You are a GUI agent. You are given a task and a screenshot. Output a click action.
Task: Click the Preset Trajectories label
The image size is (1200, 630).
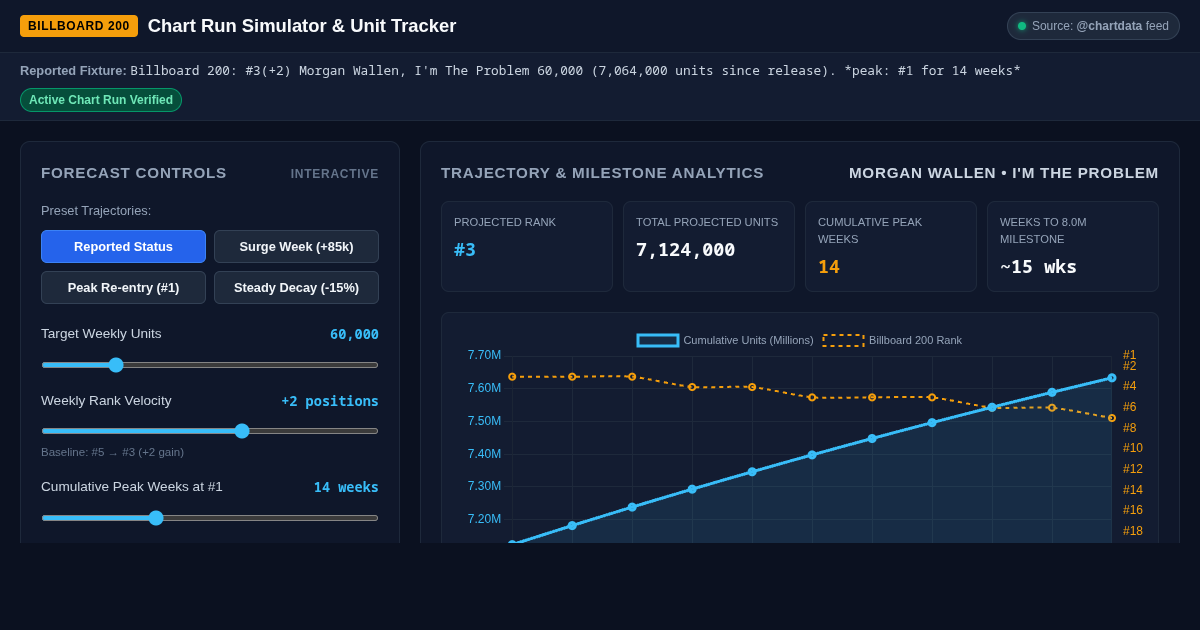point(96,211)
